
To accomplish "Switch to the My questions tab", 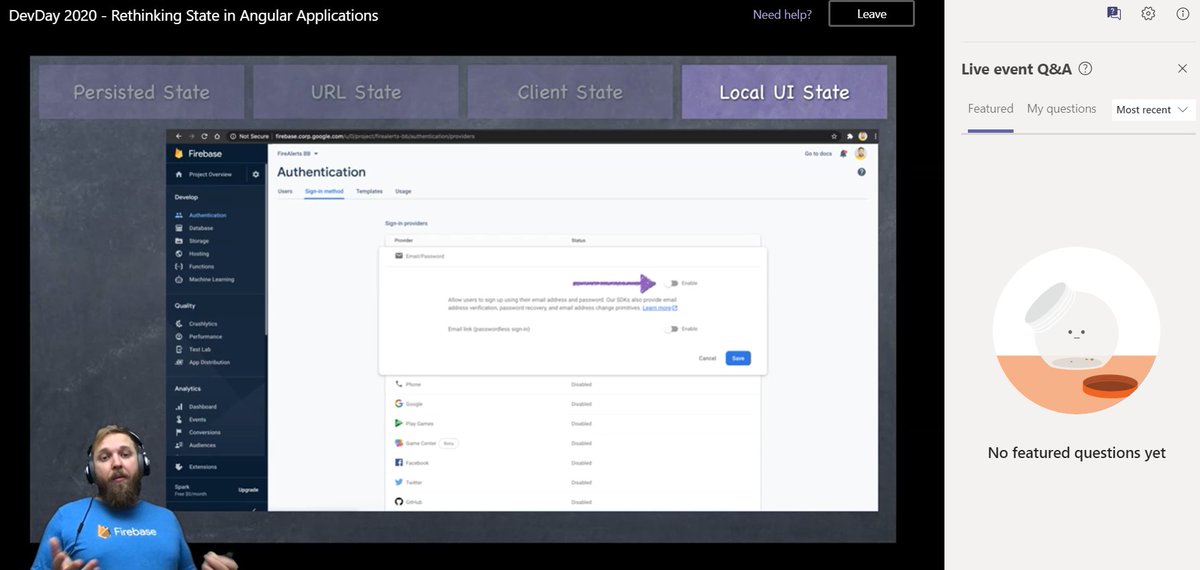I will 1061,109.
